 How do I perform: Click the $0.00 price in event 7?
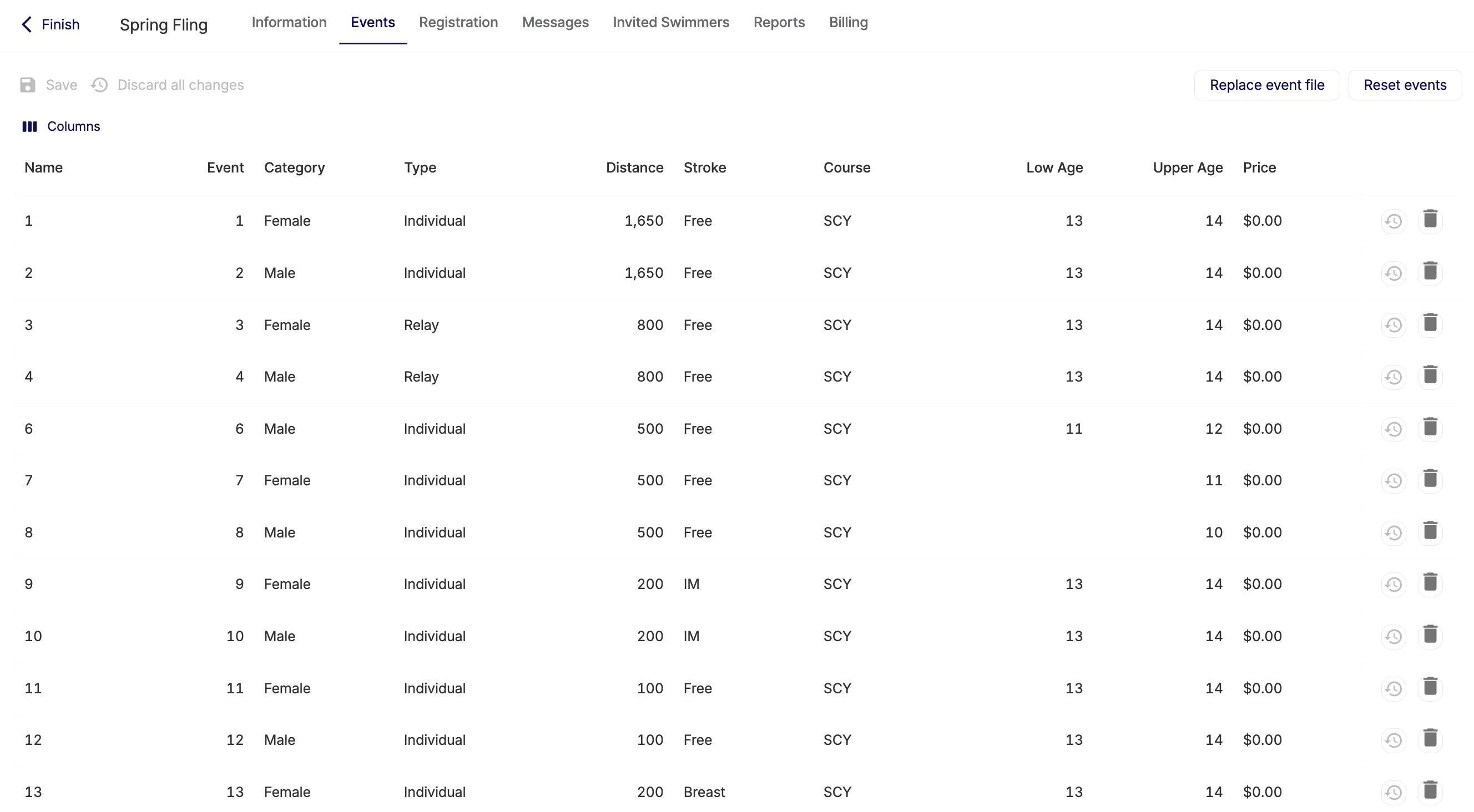point(1261,480)
